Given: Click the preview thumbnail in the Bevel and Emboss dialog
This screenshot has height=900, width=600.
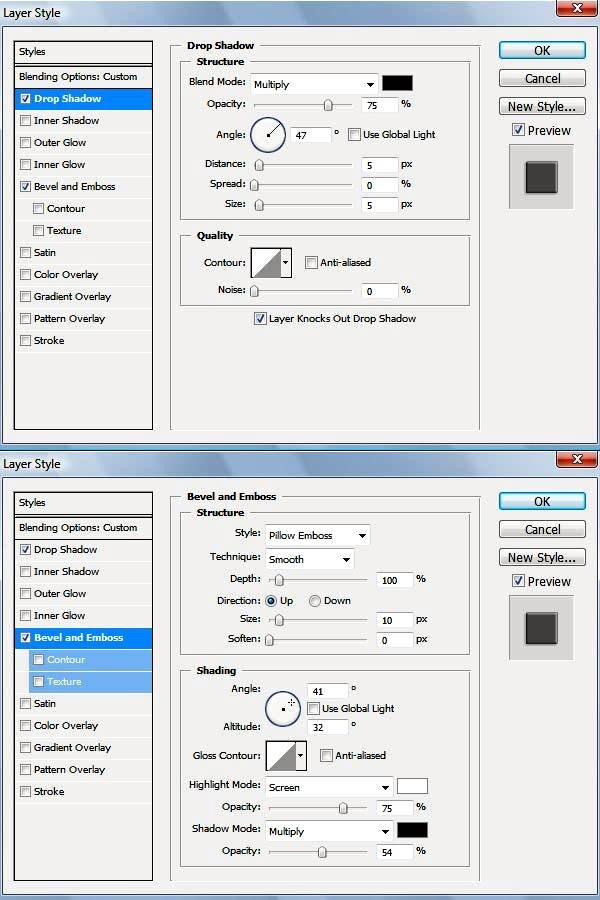Looking at the screenshot, I should [541, 628].
